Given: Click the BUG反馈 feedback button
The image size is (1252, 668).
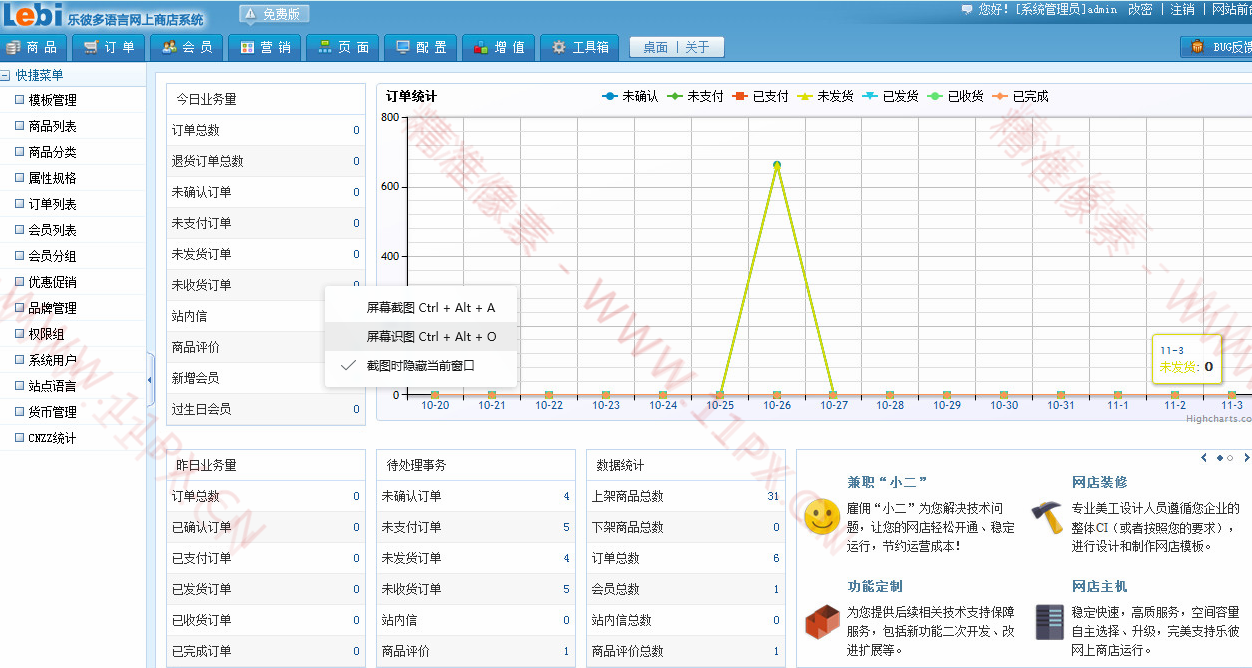Looking at the screenshot, I should (1217, 47).
